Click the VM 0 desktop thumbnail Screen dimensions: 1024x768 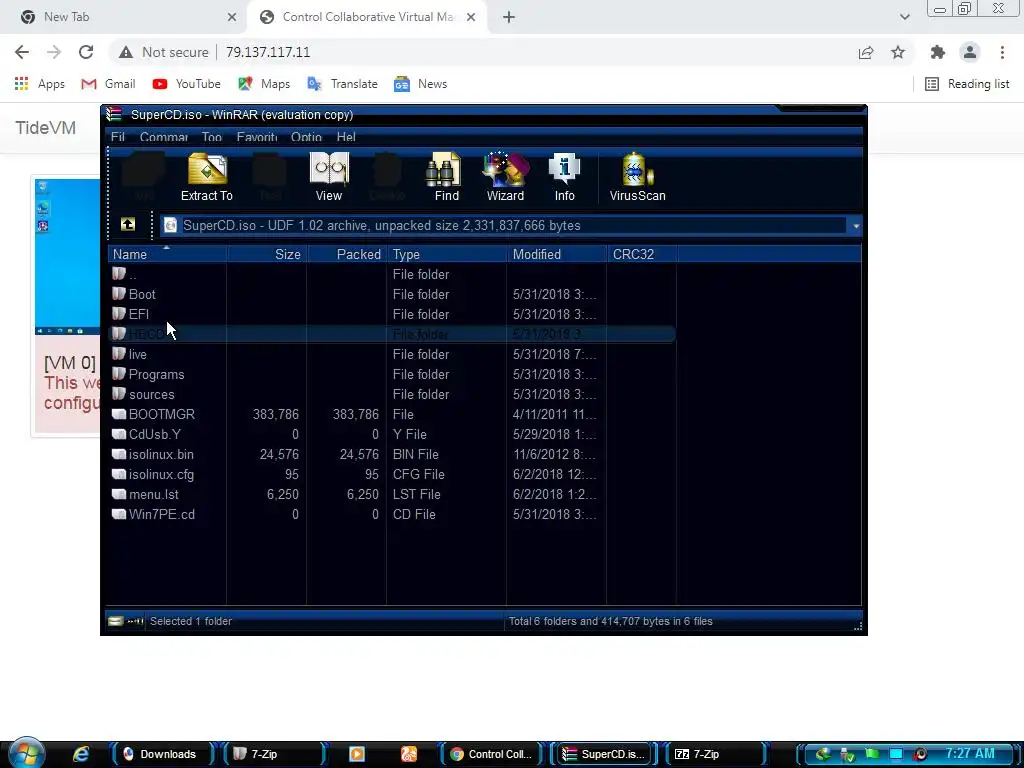click(67, 256)
